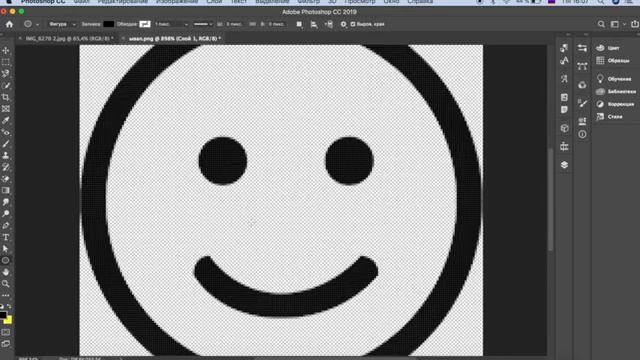
Task: Click the 'Заливка' black fill swatch
Action: [x=109, y=24]
